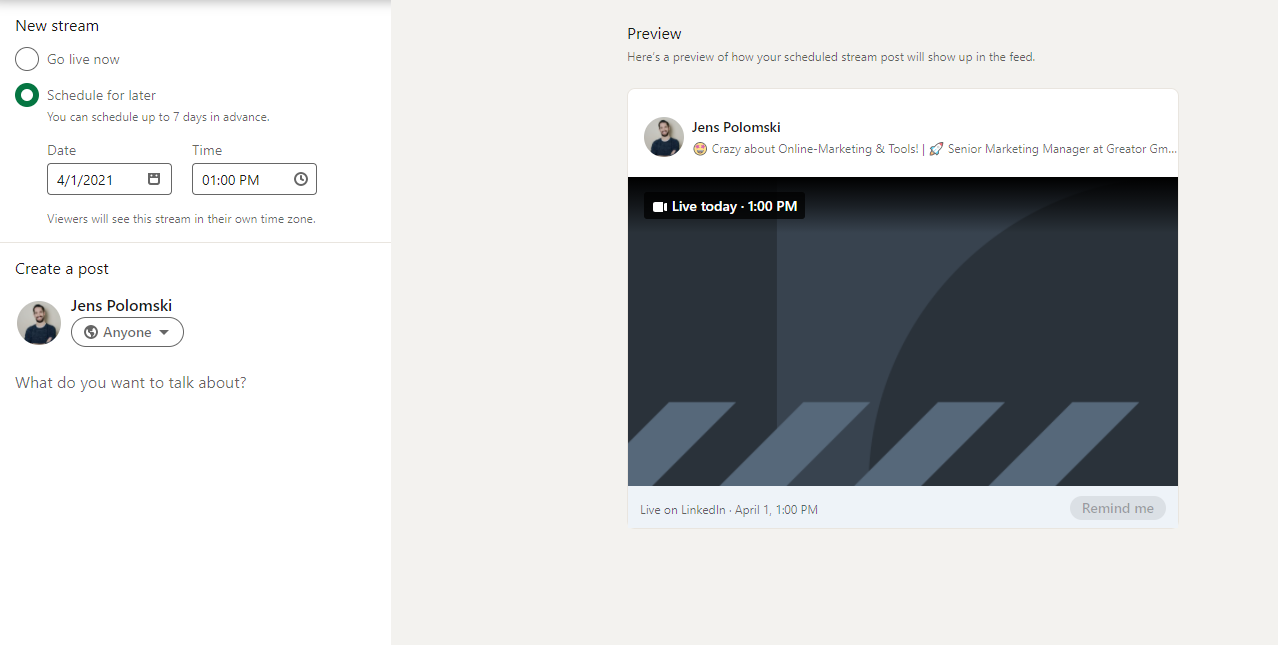Click the Date input showing 4/1/2021
Image resolution: width=1278 pixels, height=645 pixels.
click(x=109, y=179)
